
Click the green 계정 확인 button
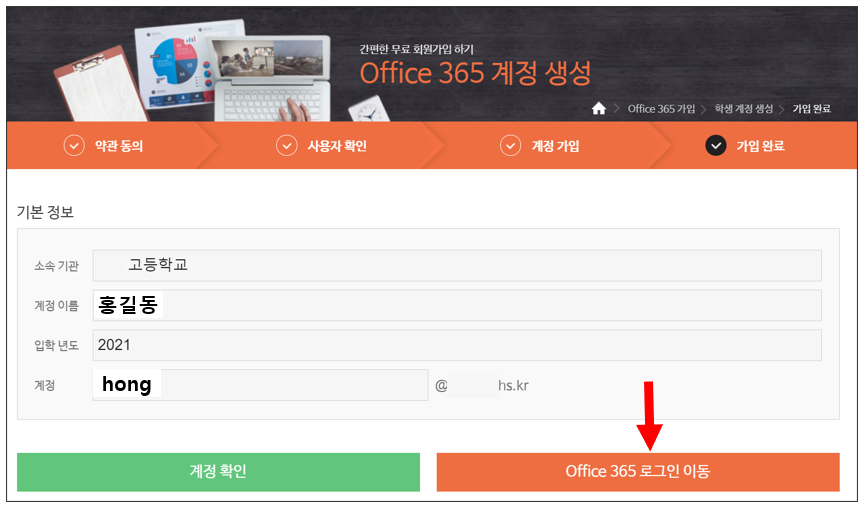219,472
